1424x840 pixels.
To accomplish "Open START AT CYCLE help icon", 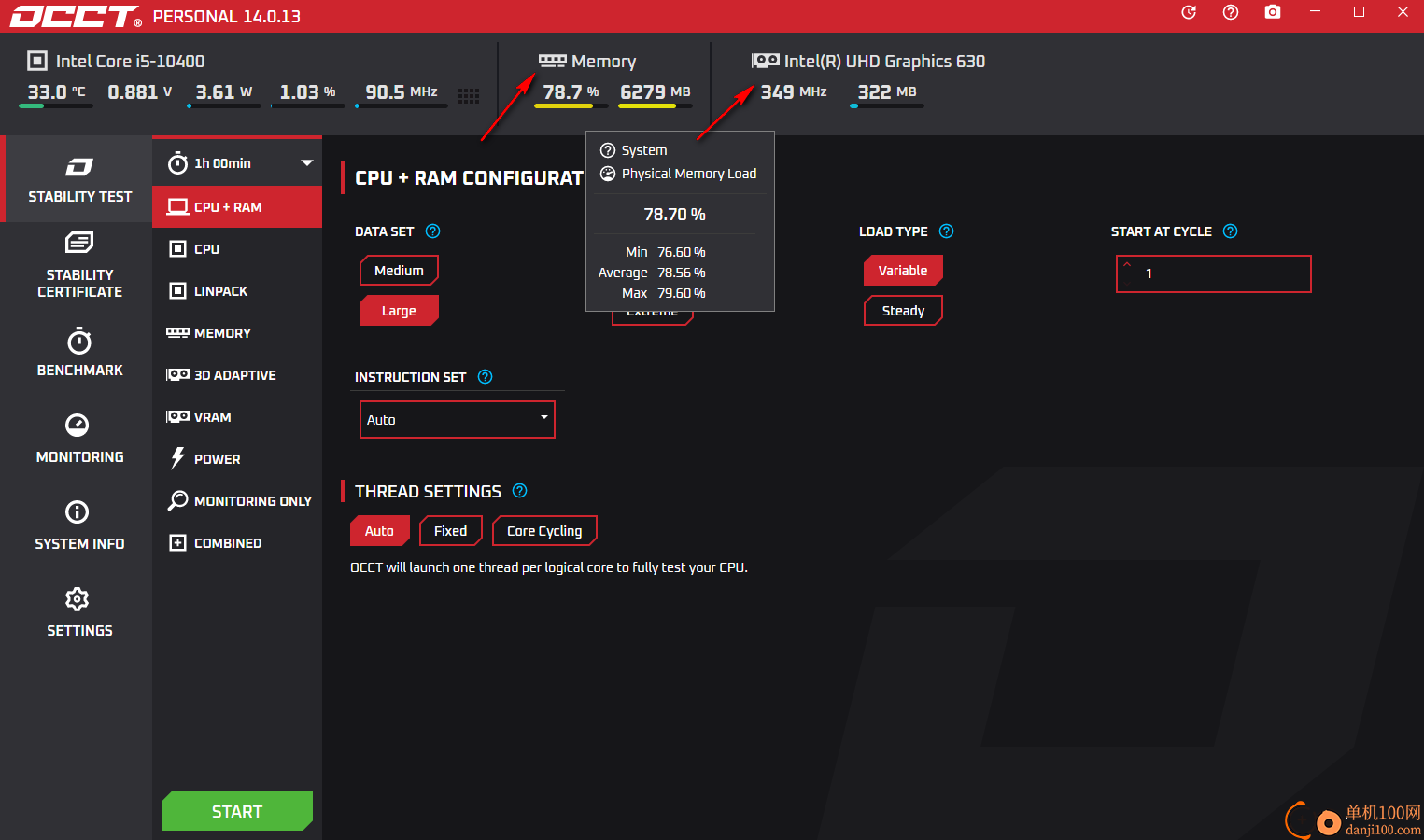I will pos(1230,231).
